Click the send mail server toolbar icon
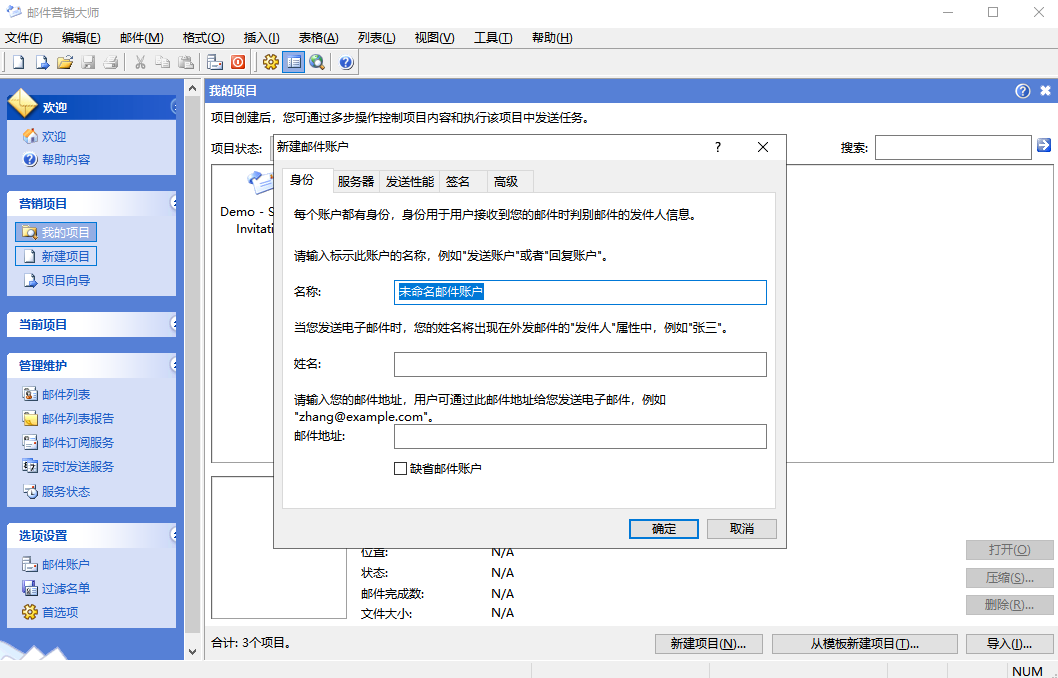The image size is (1058, 678). tap(215, 63)
